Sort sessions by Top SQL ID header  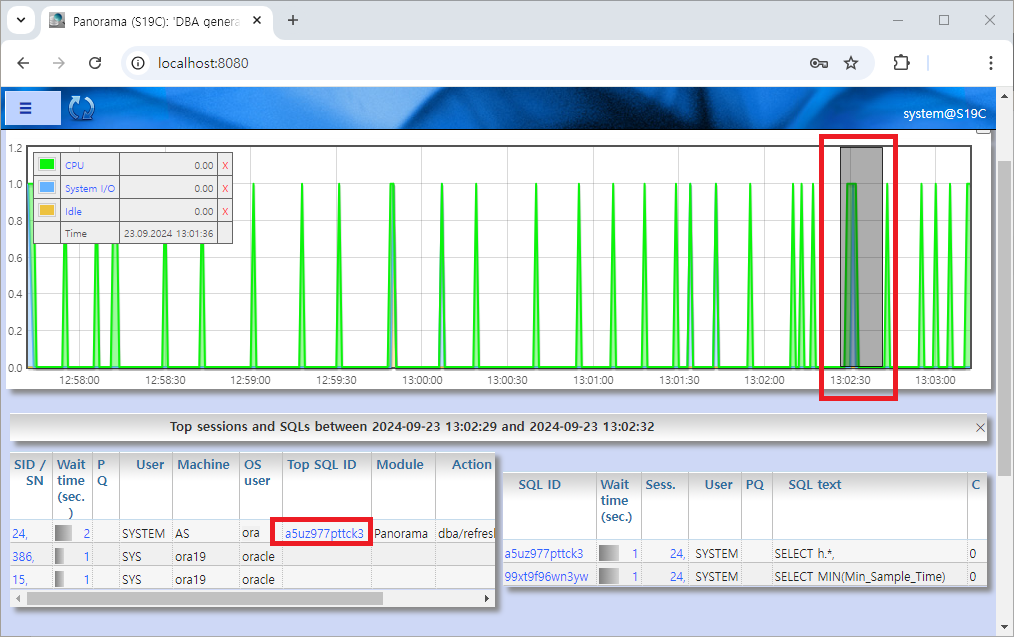[x=321, y=464]
